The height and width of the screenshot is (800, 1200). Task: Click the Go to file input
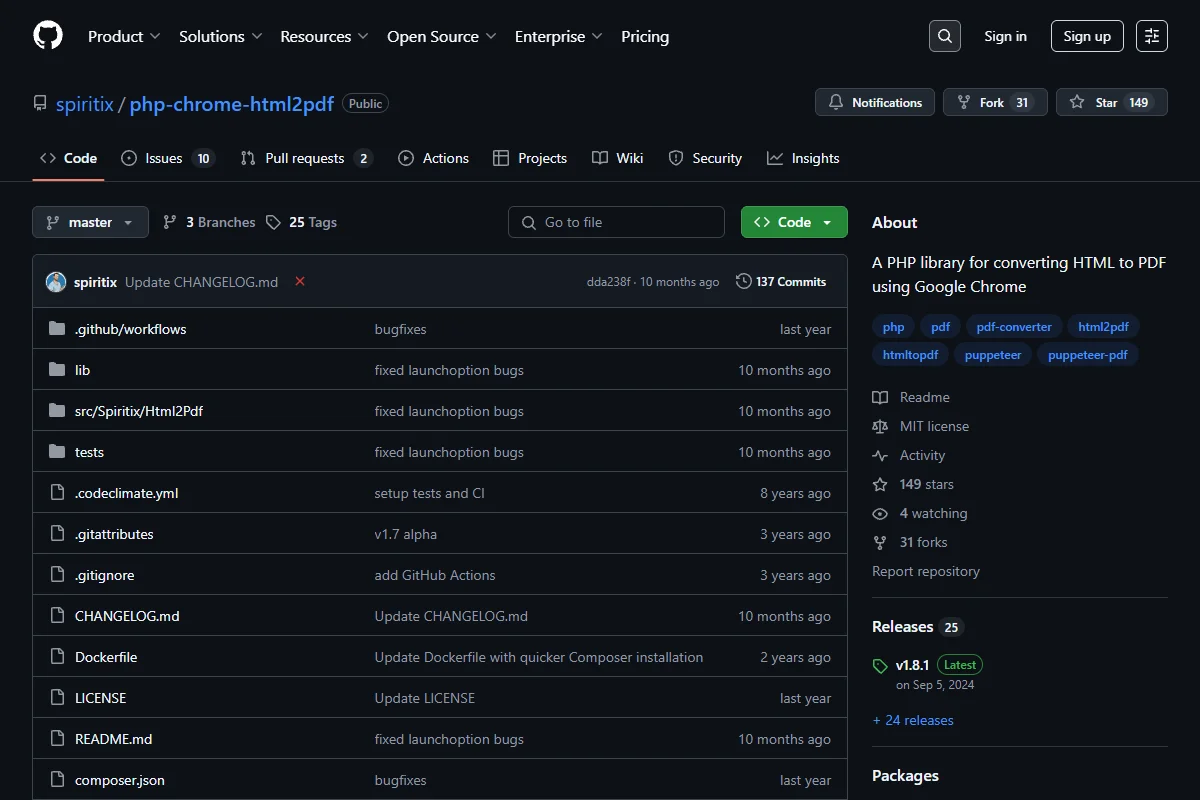(x=616, y=222)
